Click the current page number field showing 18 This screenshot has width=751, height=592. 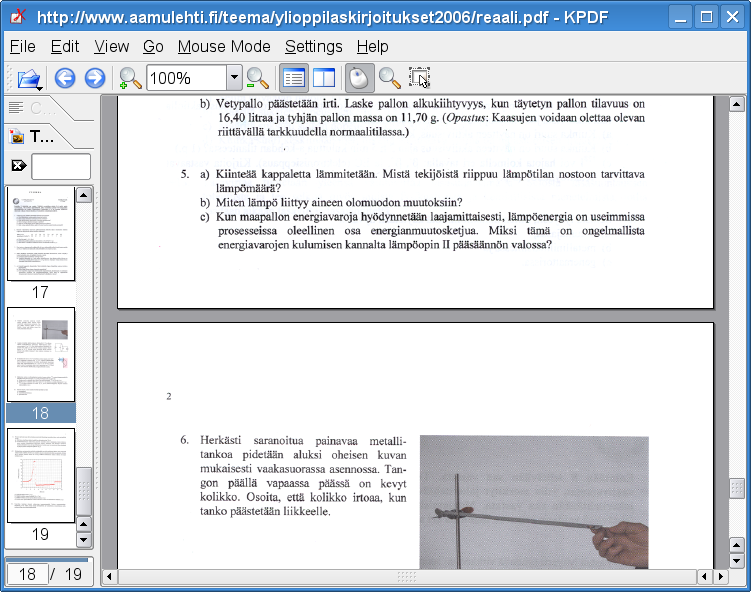point(27,574)
